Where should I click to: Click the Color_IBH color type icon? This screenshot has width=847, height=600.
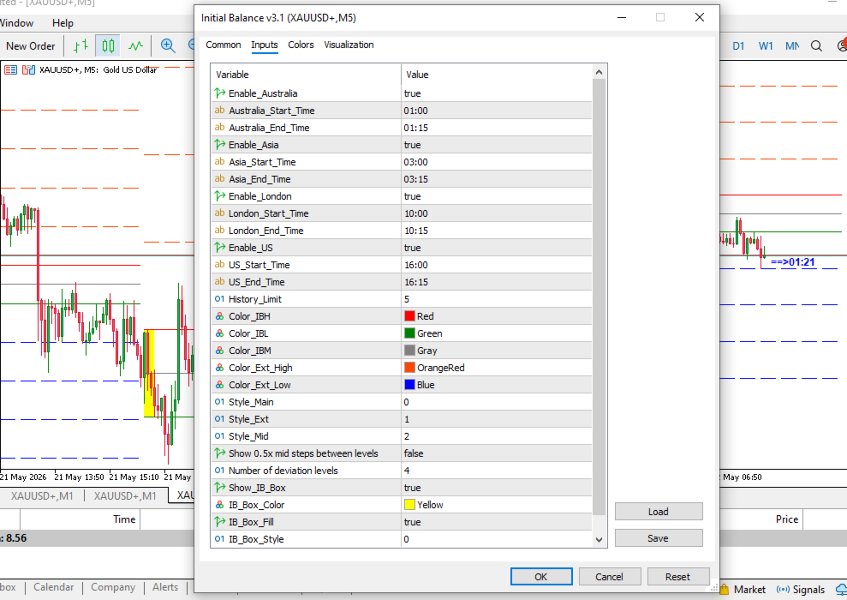point(220,316)
